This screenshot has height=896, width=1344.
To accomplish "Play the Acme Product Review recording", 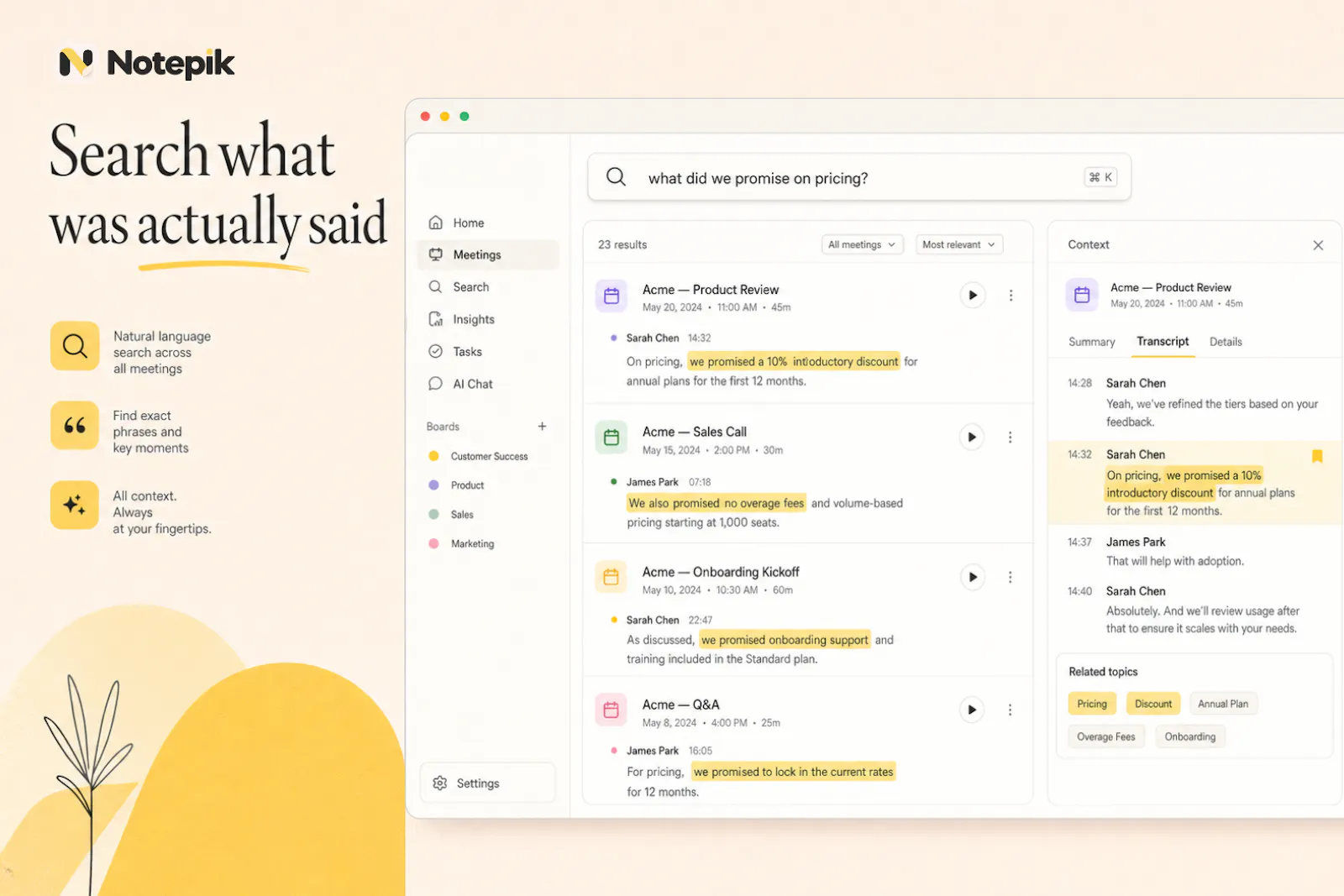I will (x=972, y=295).
